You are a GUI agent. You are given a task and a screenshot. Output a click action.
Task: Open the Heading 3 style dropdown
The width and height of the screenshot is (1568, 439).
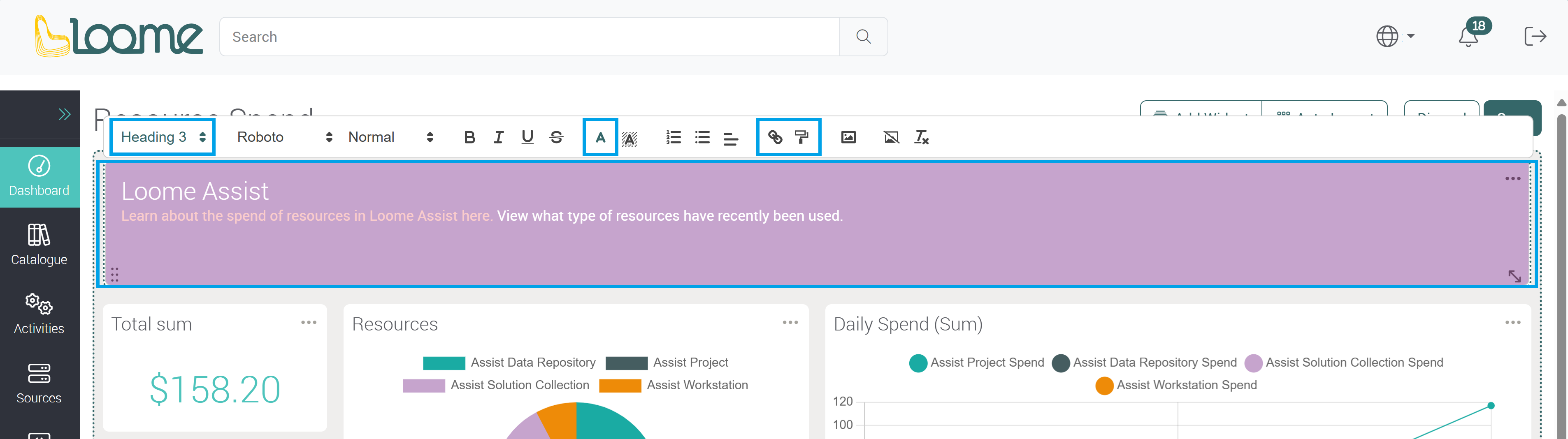(163, 137)
